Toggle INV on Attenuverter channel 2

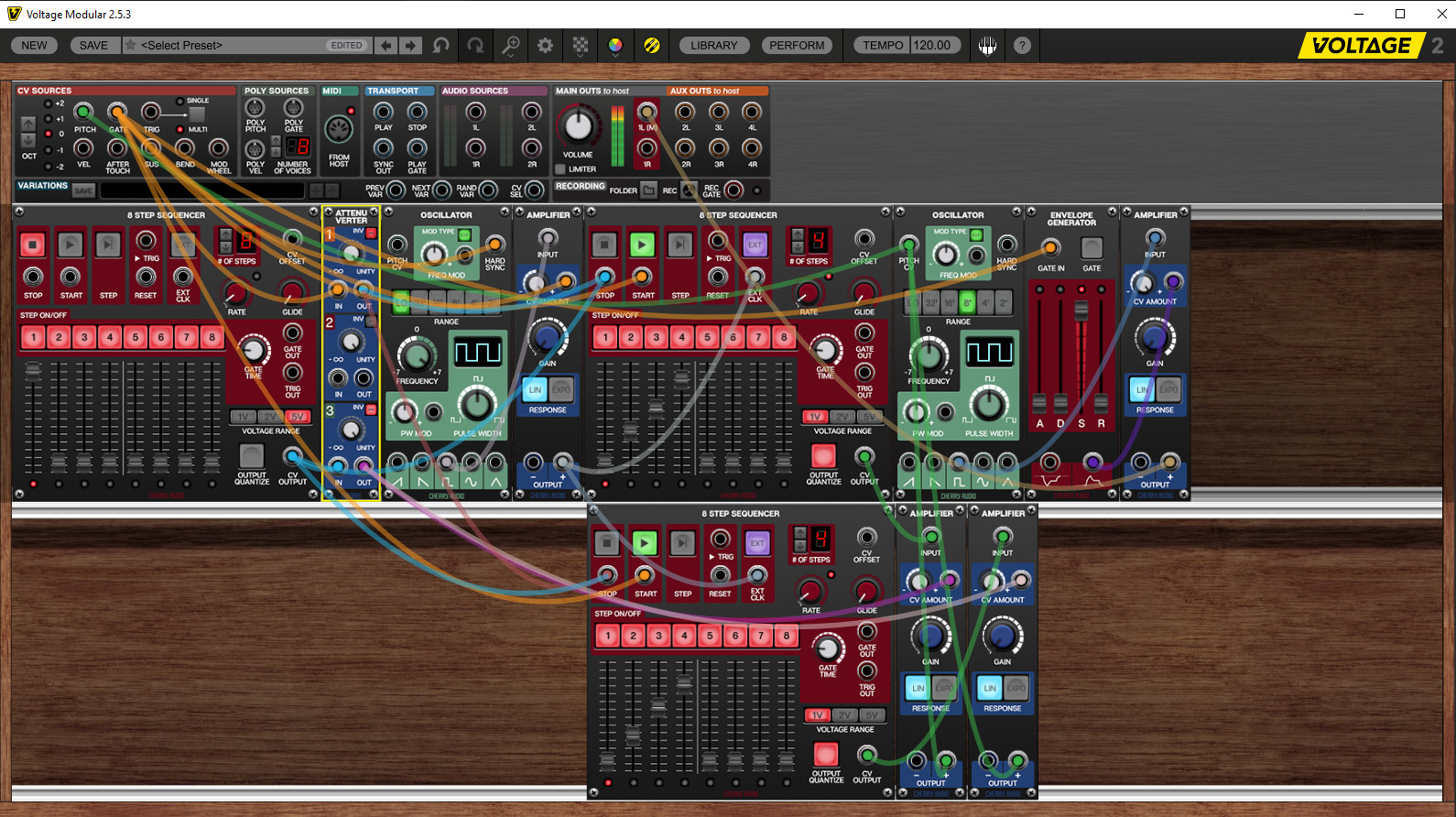point(371,321)
